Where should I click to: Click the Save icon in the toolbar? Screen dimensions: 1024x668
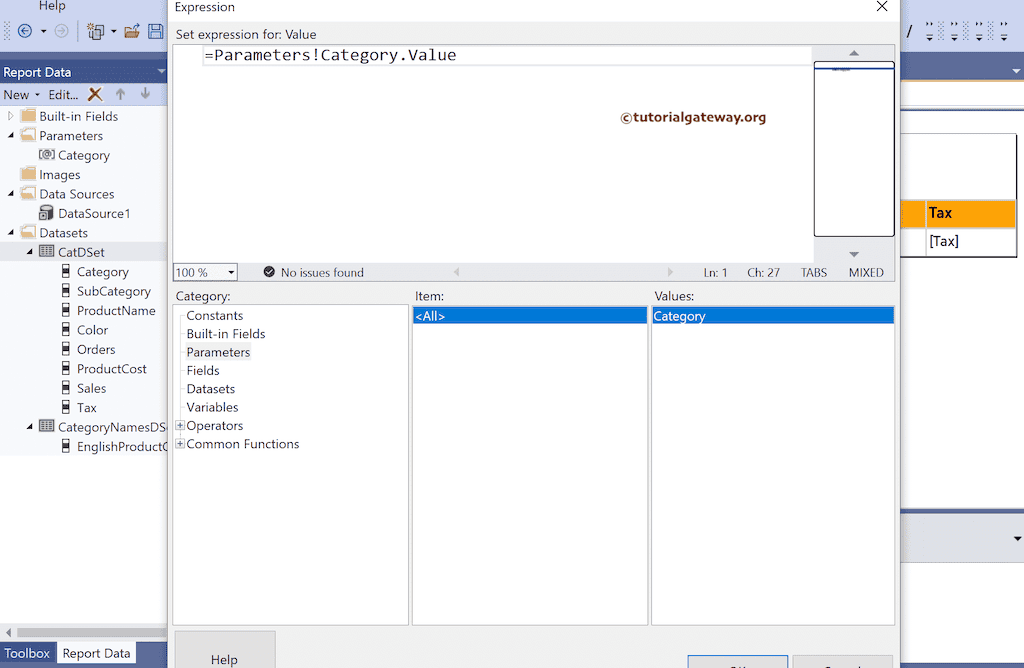155,31
